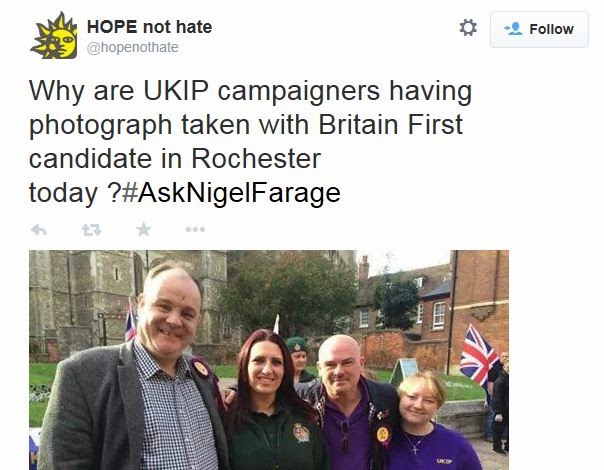Screen dimensions: 604x470
Task: Click the follow person-plus icon
Action: (x=513, y=29)
